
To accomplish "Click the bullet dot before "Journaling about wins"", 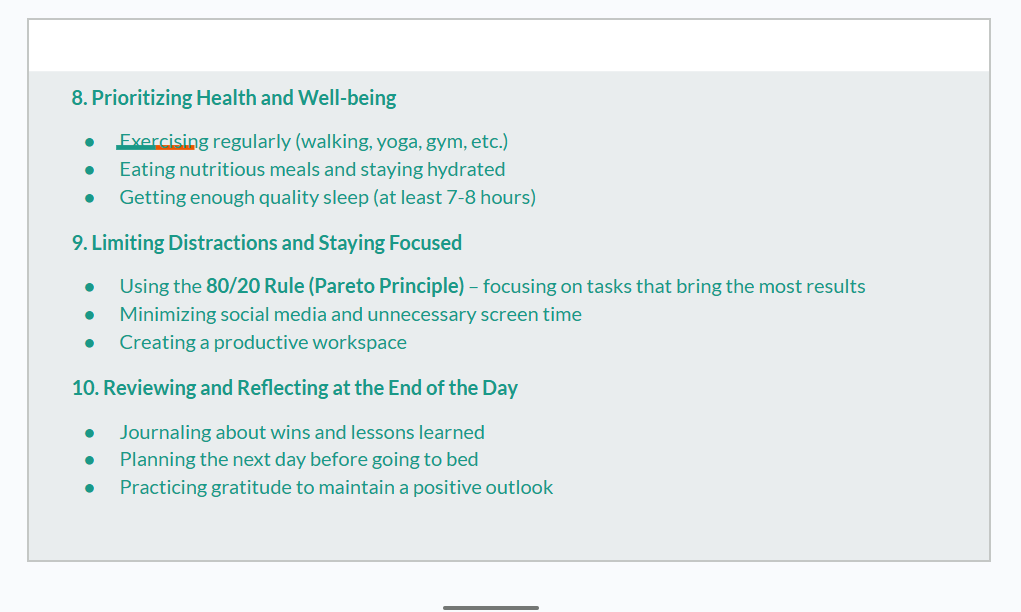I will 90,433.
